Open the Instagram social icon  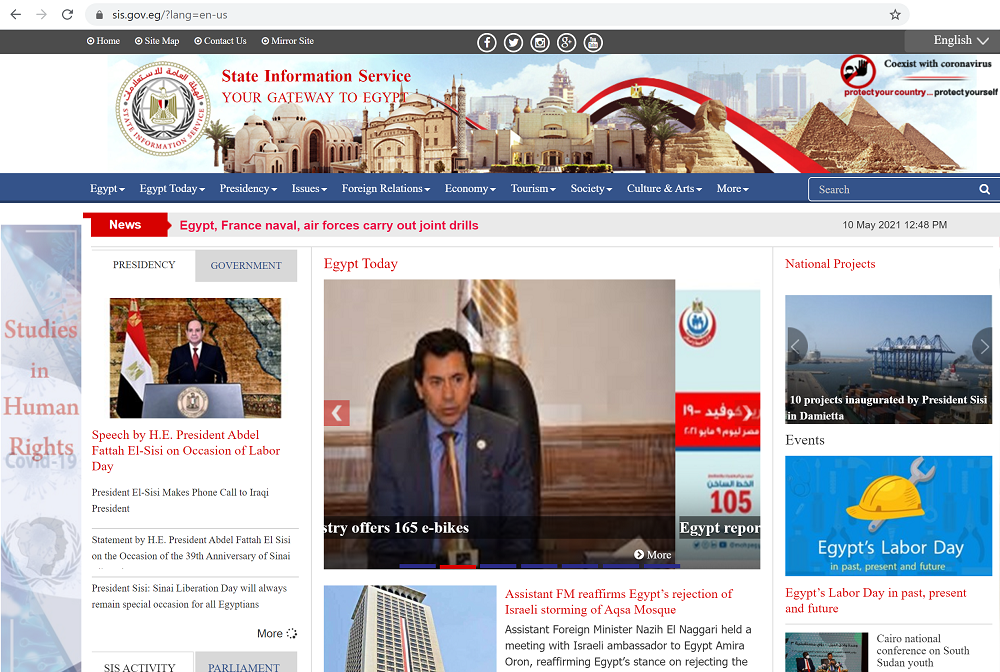click(x=540, y=42)
